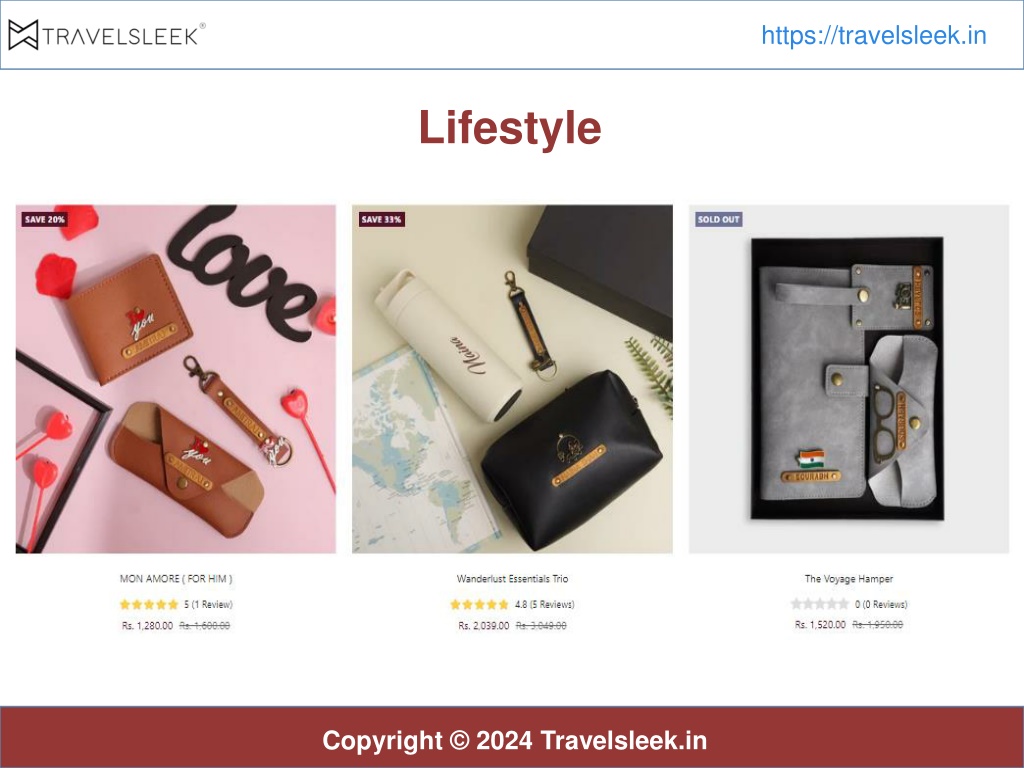This screenshot has width=1024, height=768.
Task: Click MON AMORE five-star rating
Action: [149, 605]
